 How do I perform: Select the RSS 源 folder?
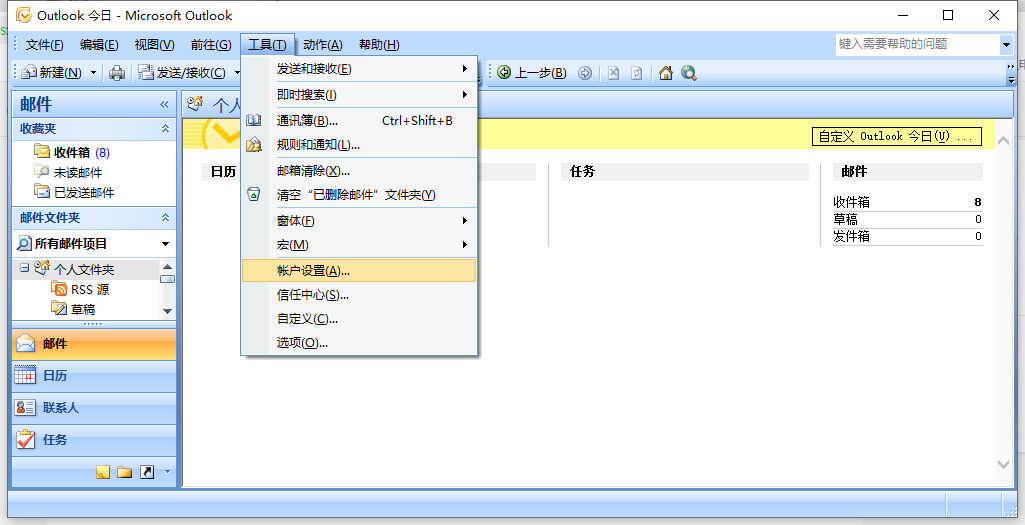80,289
